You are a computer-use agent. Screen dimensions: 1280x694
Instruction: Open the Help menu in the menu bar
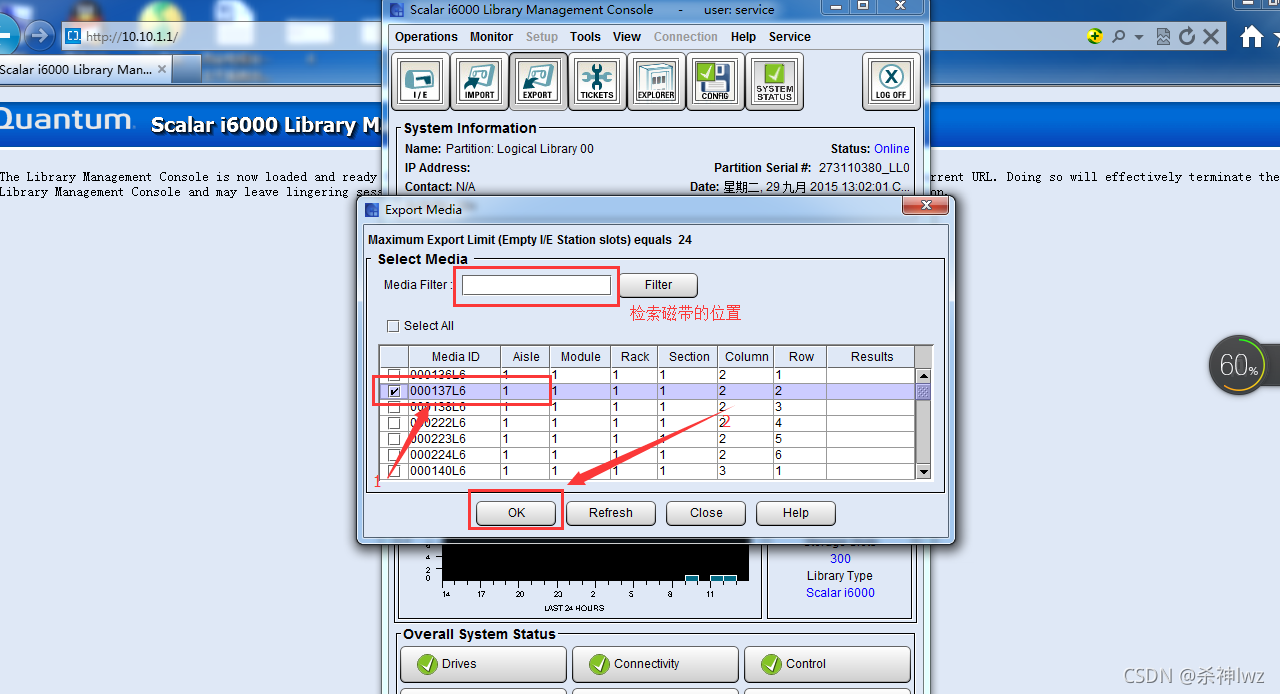(743, 37)
